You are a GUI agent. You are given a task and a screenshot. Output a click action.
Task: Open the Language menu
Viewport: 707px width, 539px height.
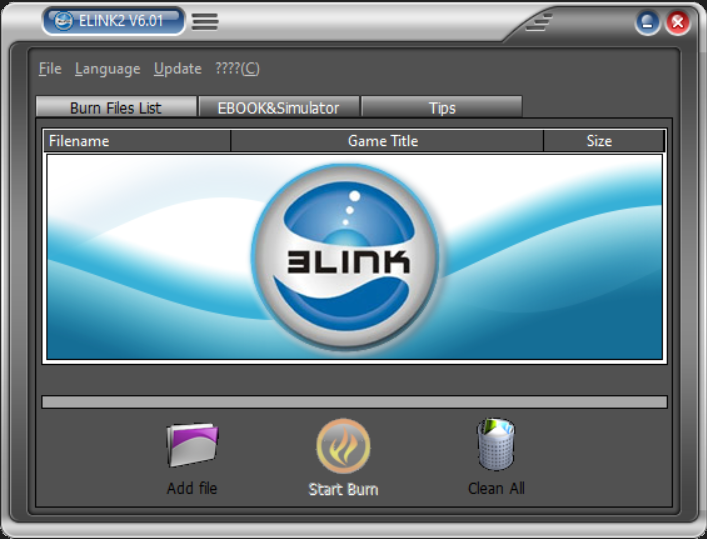108,69
